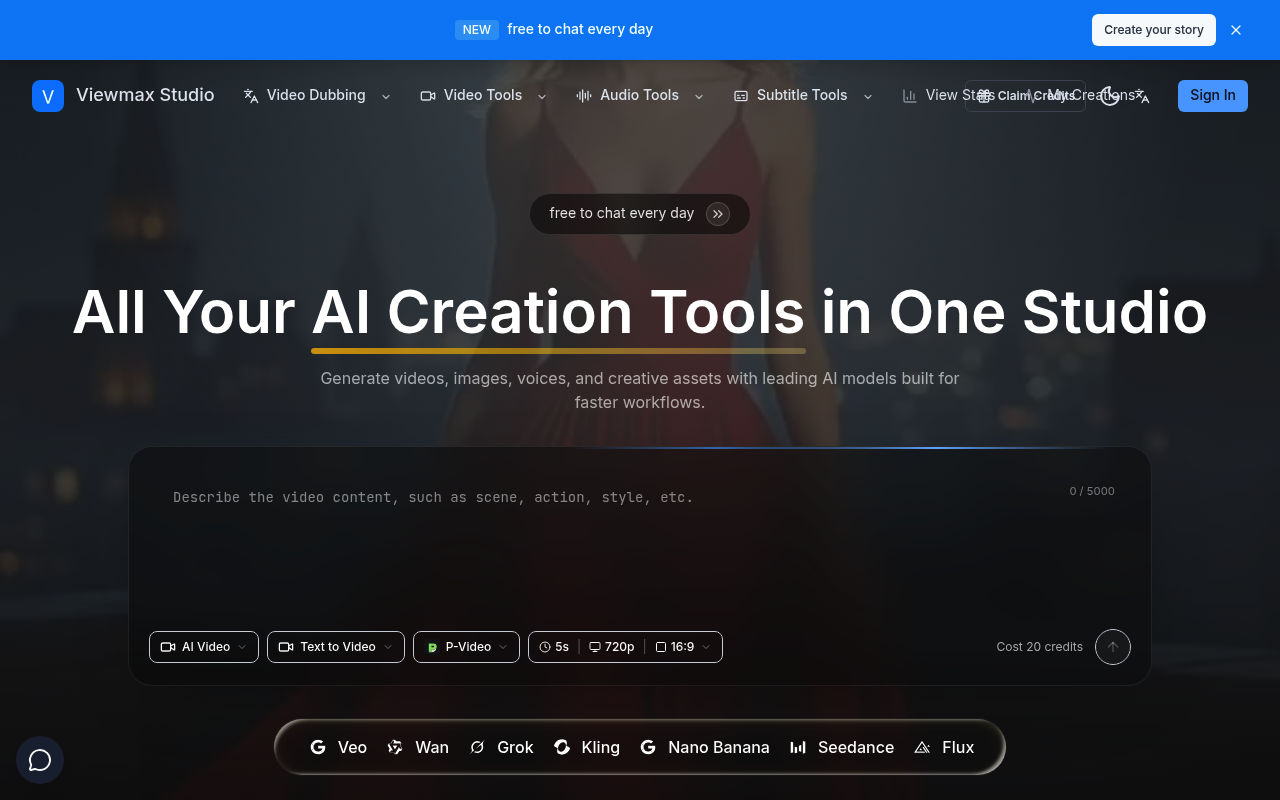
Task: Open the P-Video model dropdown
Action: 466,647
